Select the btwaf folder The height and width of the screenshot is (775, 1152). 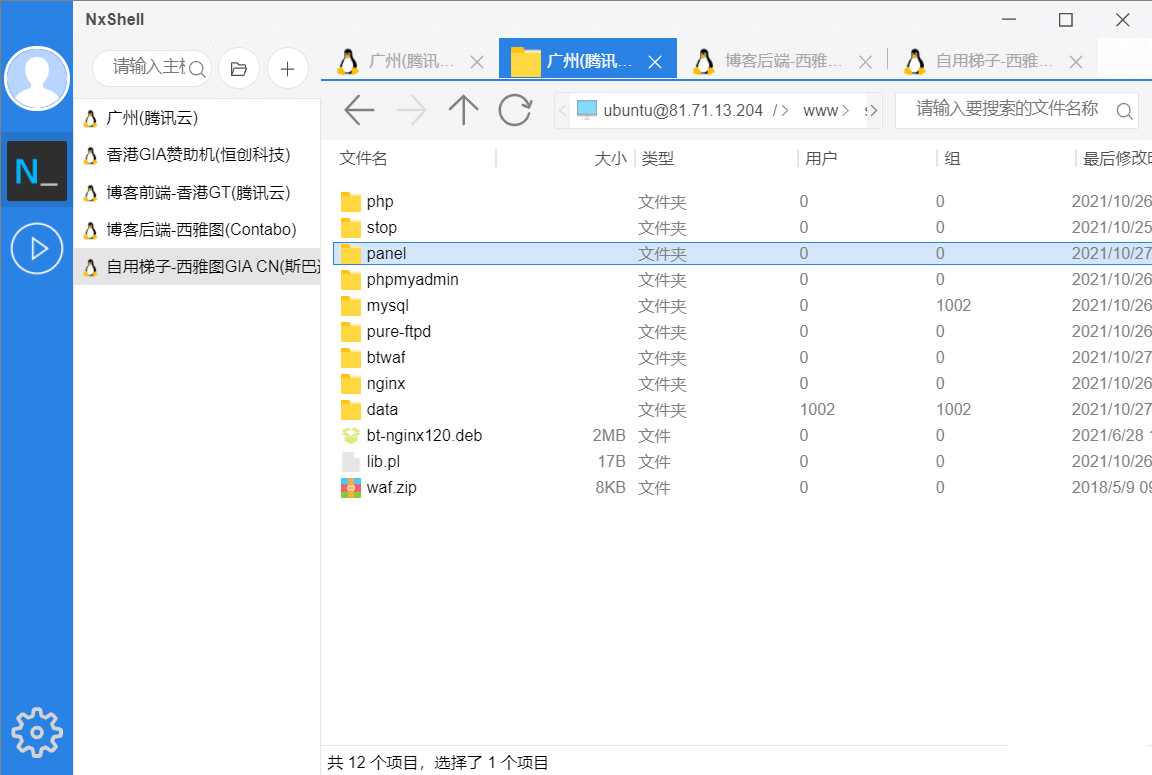pyautogui.click(x=386, y=358)
